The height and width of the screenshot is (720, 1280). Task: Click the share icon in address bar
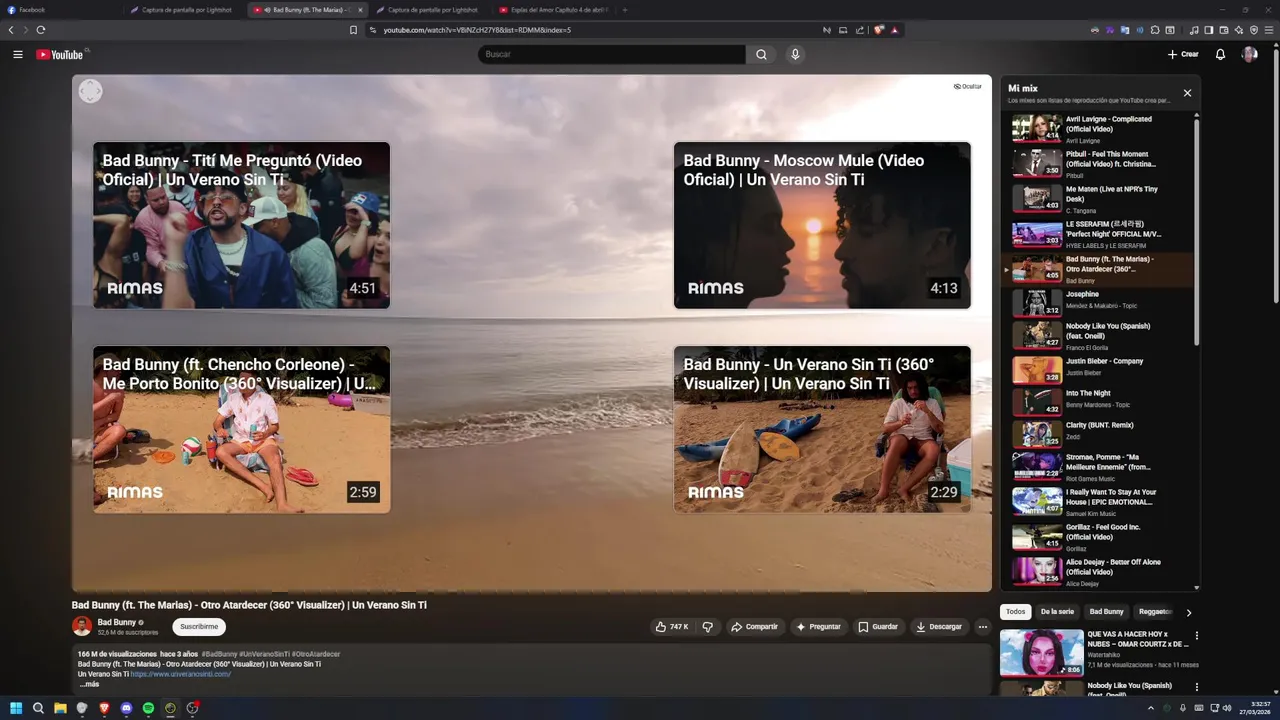point(860,30)
